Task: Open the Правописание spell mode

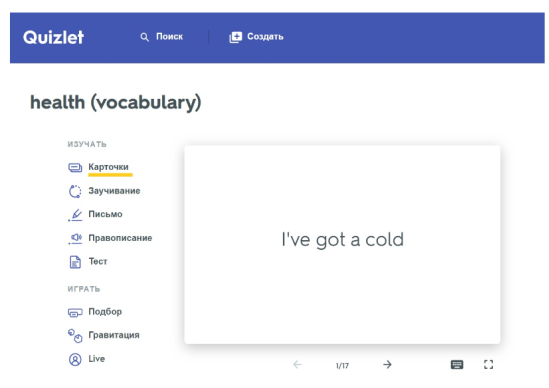Action: tap(120, 238)
